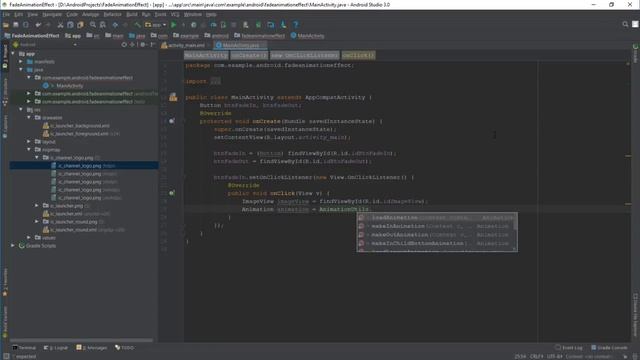The width and height of the screenshot is (640, 360).
Task: Click the Find magnifier toolbar icon
Action: (x=93, y=25)
